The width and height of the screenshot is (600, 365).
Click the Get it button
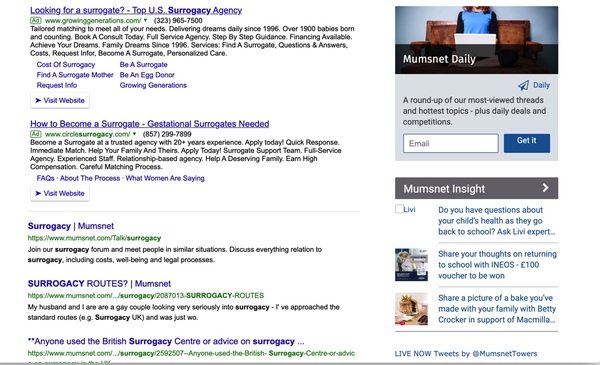coord(527,143)
